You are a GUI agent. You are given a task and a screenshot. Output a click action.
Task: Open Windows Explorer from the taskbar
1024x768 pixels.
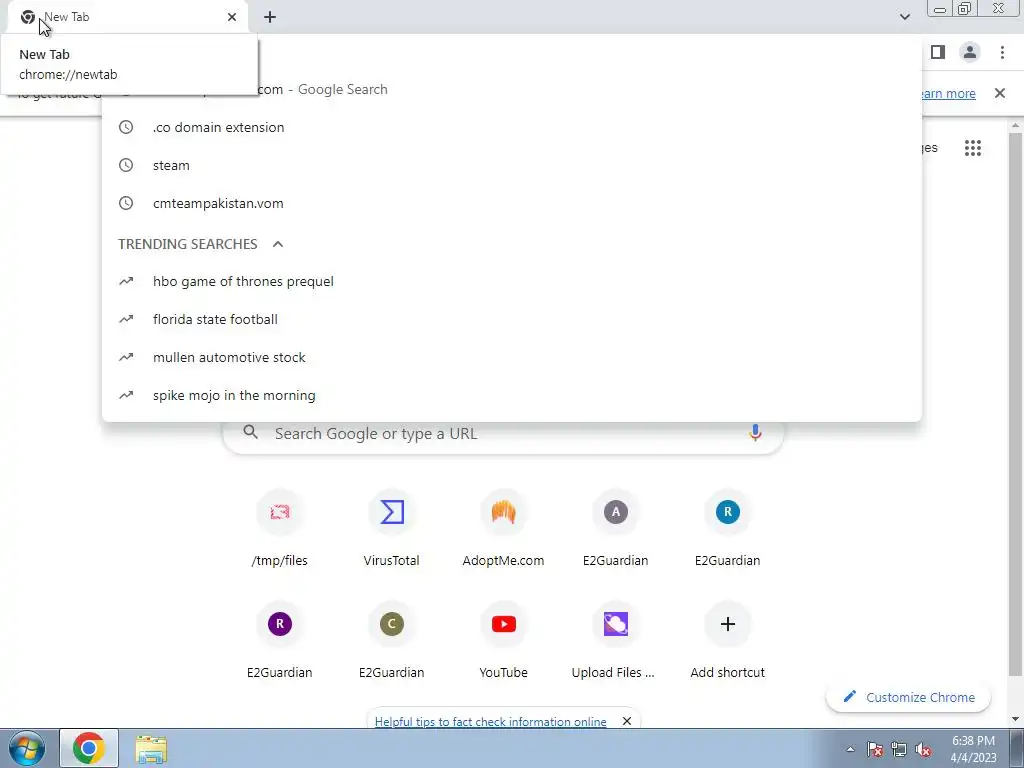point(151,749)
